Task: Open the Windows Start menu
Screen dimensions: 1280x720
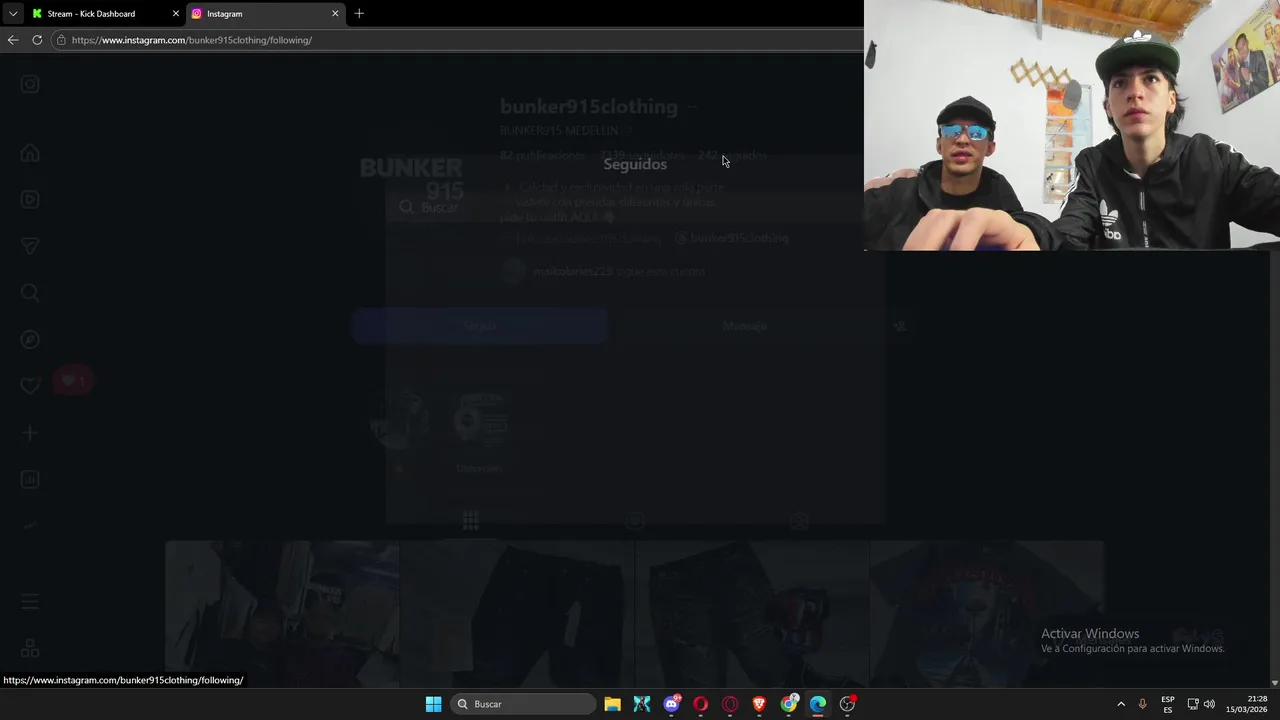Action: 433,704
